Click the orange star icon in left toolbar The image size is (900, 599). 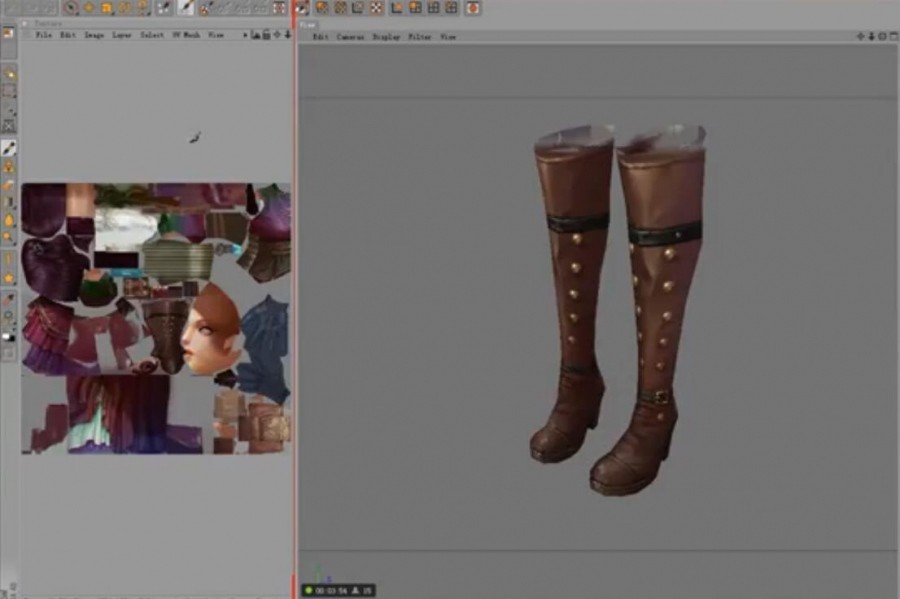(x=9, y=278)
